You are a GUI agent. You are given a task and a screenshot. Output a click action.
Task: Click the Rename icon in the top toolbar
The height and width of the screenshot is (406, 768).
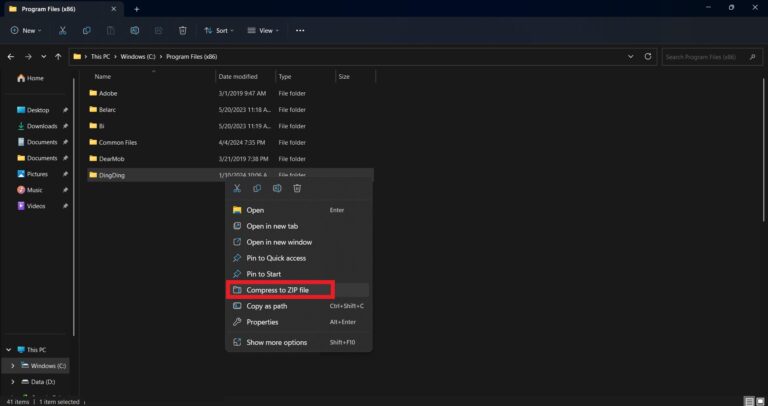click(x=135, y=30)
